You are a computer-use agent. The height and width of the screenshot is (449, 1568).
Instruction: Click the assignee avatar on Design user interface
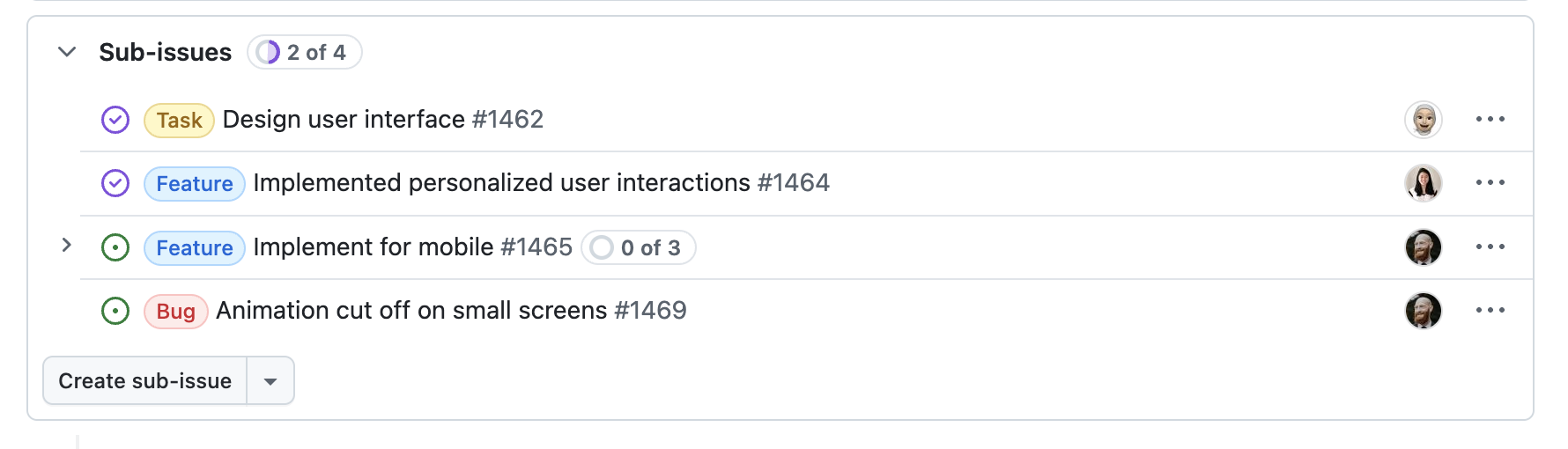click(x=1423, y=120)
